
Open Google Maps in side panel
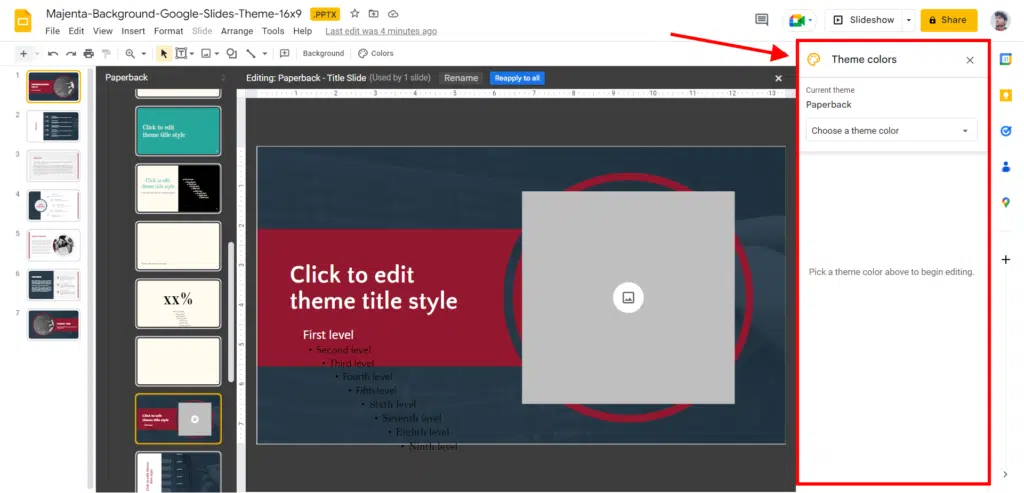click(1006, 202)
